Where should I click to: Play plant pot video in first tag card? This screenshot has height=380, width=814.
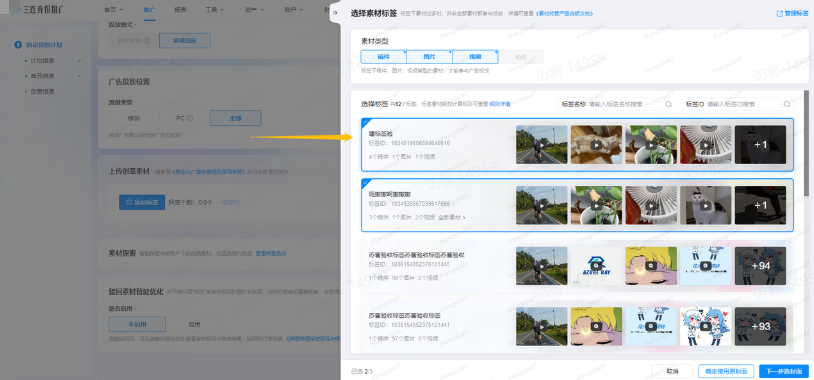pyautogui.click(x=651, y=145)
